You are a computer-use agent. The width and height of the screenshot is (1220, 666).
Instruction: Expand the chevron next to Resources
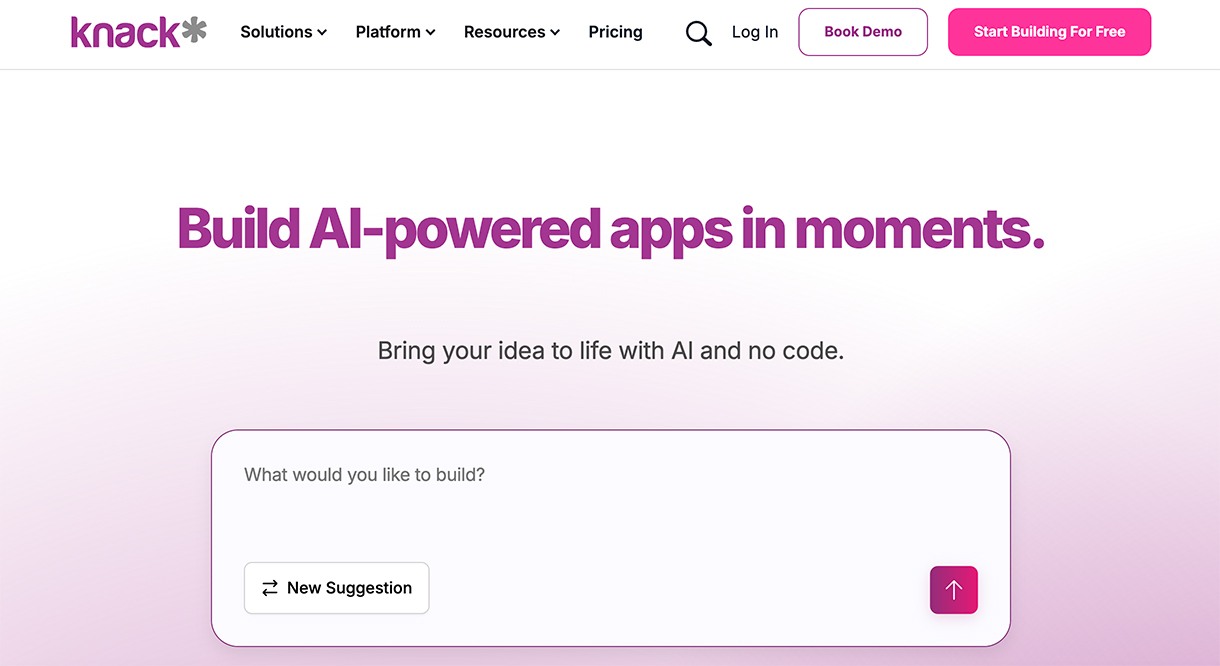coord(555,33)
